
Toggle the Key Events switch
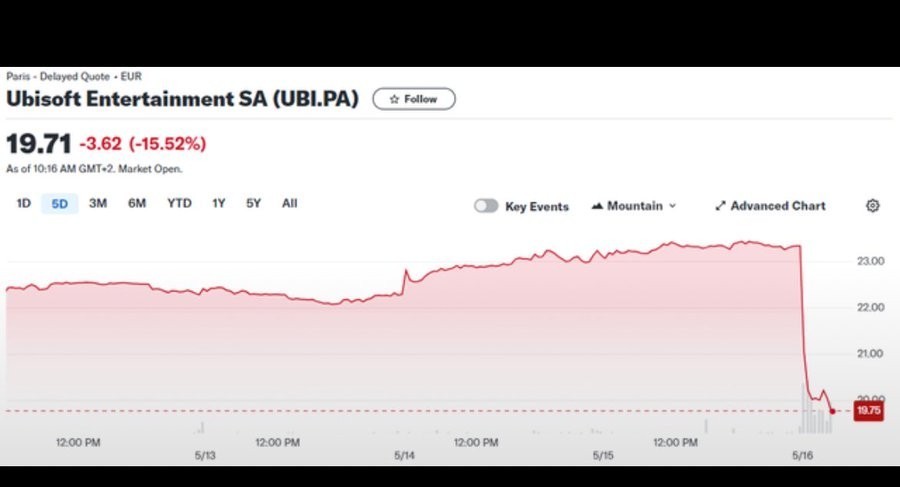pos(486,206)
